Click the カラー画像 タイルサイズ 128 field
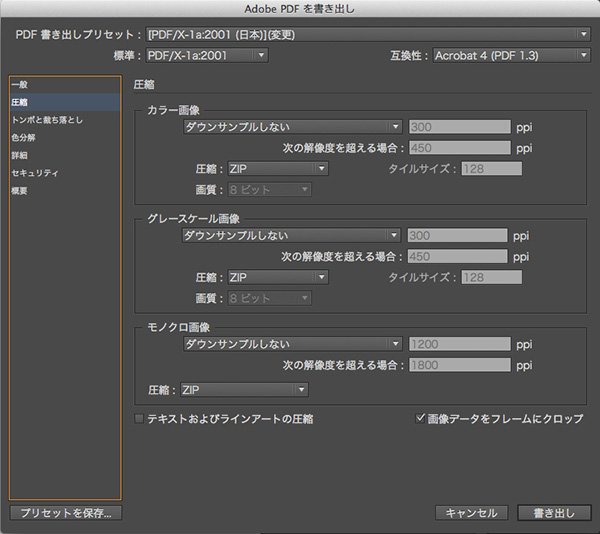This screenshot has width=600, height=534. point(492,169)
